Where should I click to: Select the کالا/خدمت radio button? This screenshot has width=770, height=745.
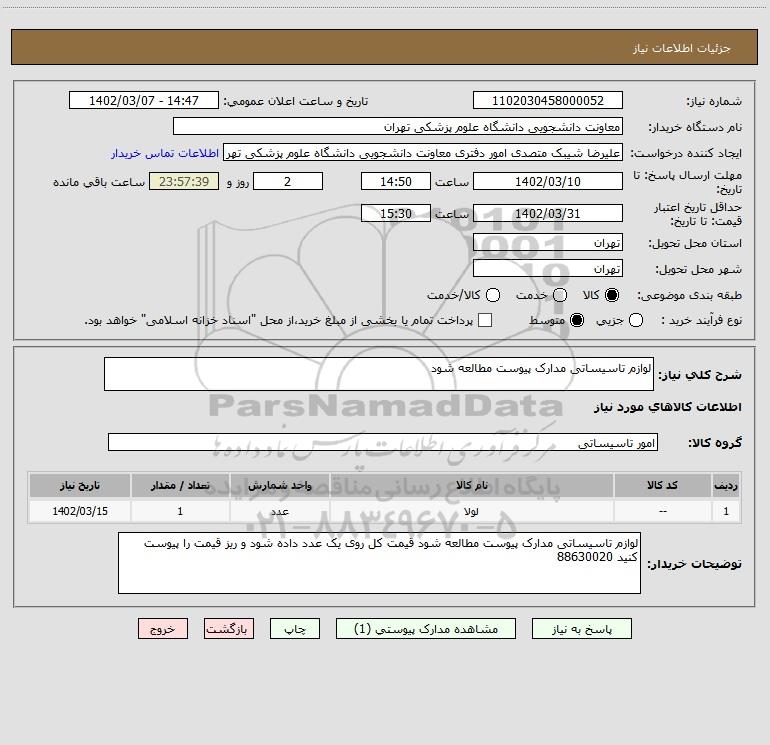(493, 295)
